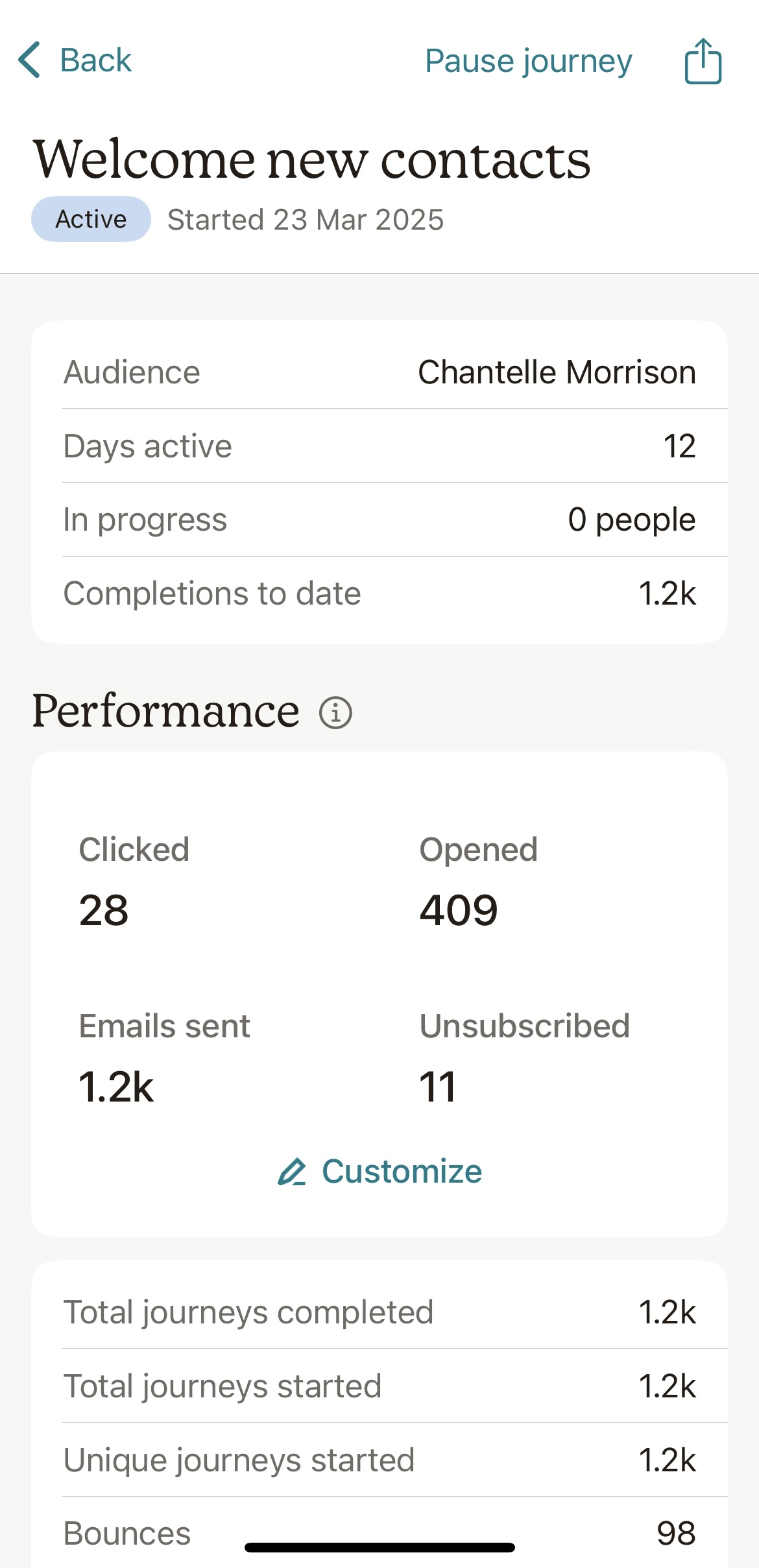Tap the Completions to date row
The width and height of the screenshot is (759, 1568).
[x=379, y=594]
